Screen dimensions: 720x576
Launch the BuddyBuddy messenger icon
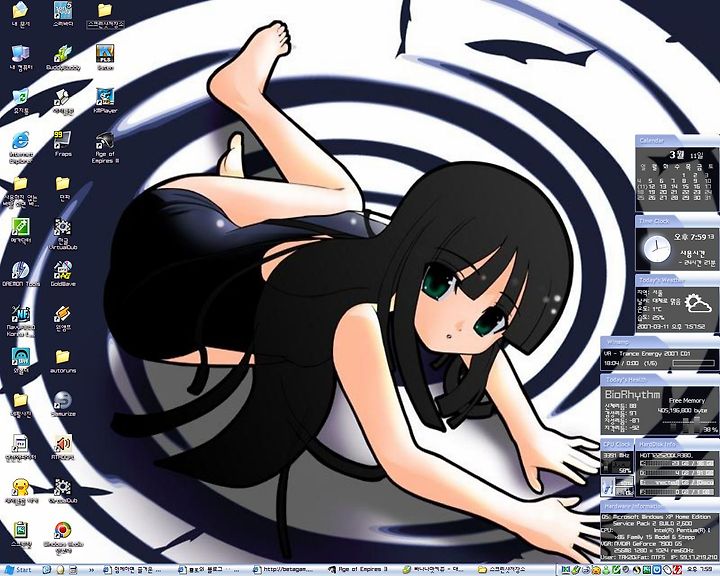pyautogui.click(x=63, y=55)
